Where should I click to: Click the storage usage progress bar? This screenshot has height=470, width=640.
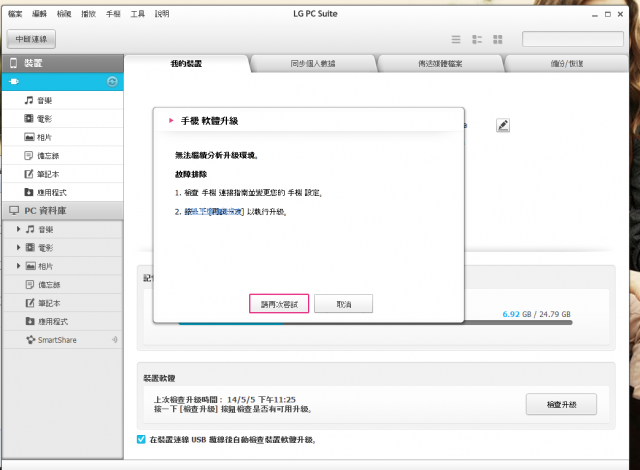(376, 323)
